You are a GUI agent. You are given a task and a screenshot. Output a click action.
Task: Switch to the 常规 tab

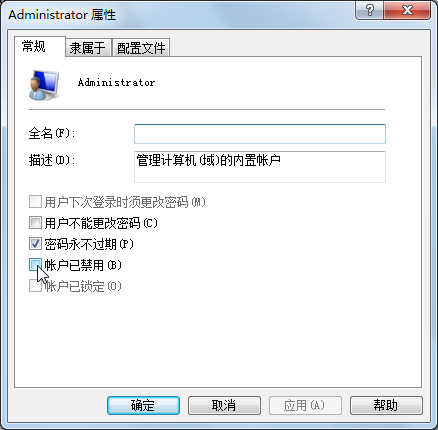pyautogui.click(x=34, y=46)
